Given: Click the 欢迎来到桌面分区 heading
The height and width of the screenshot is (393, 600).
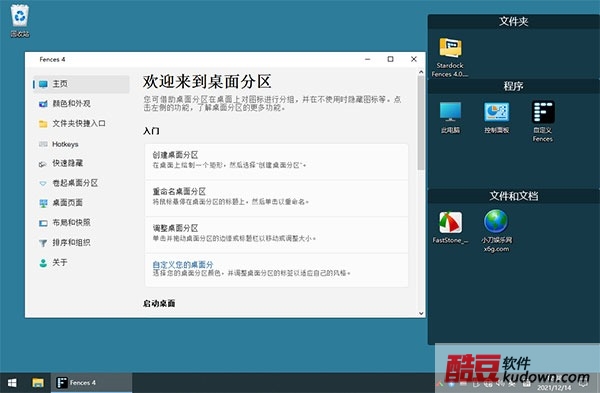Looking at the screenshot, I should pyautogui.click(x=207, y=82).
